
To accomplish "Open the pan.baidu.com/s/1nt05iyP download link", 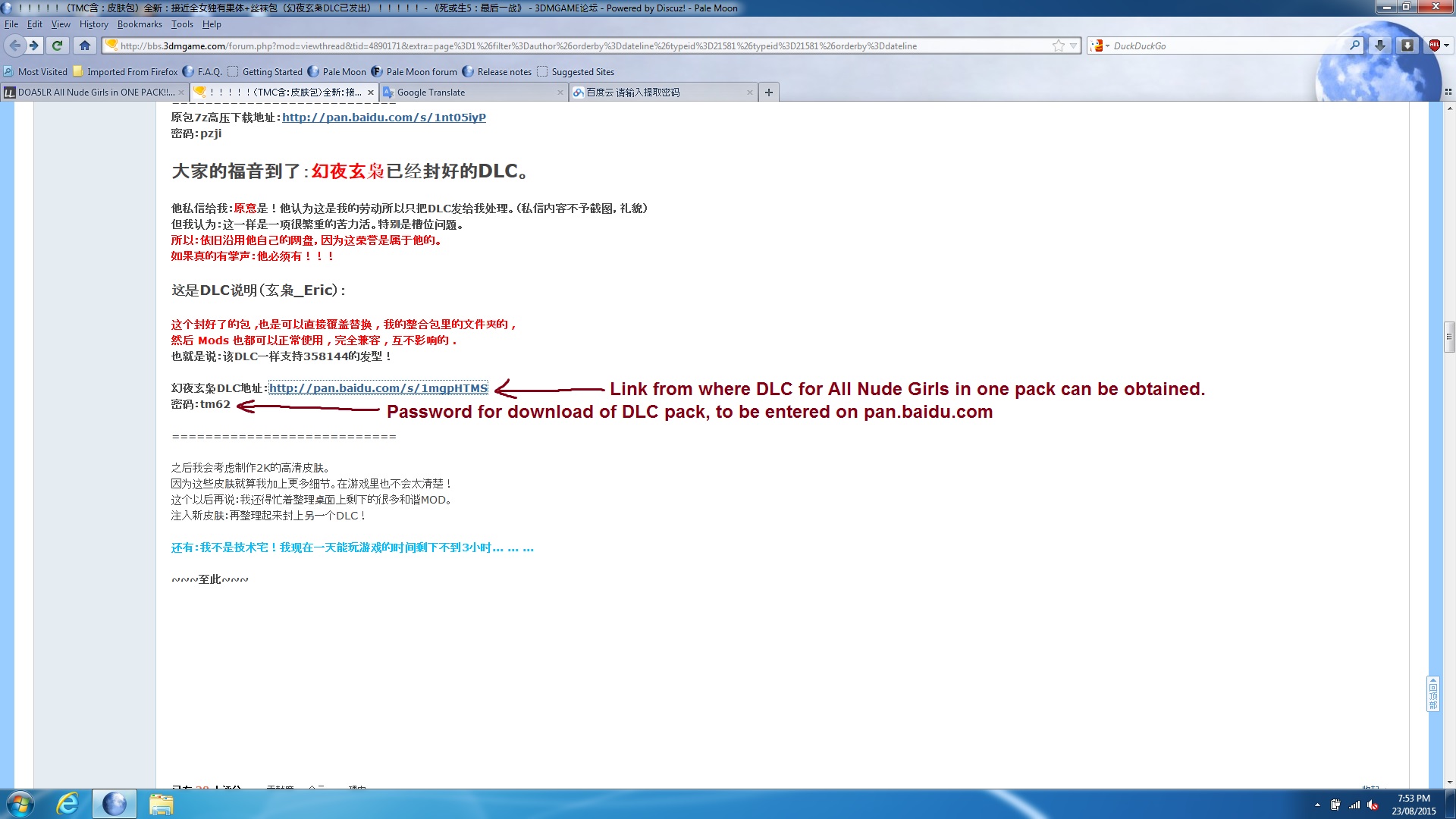I will (x=384, y=118).
